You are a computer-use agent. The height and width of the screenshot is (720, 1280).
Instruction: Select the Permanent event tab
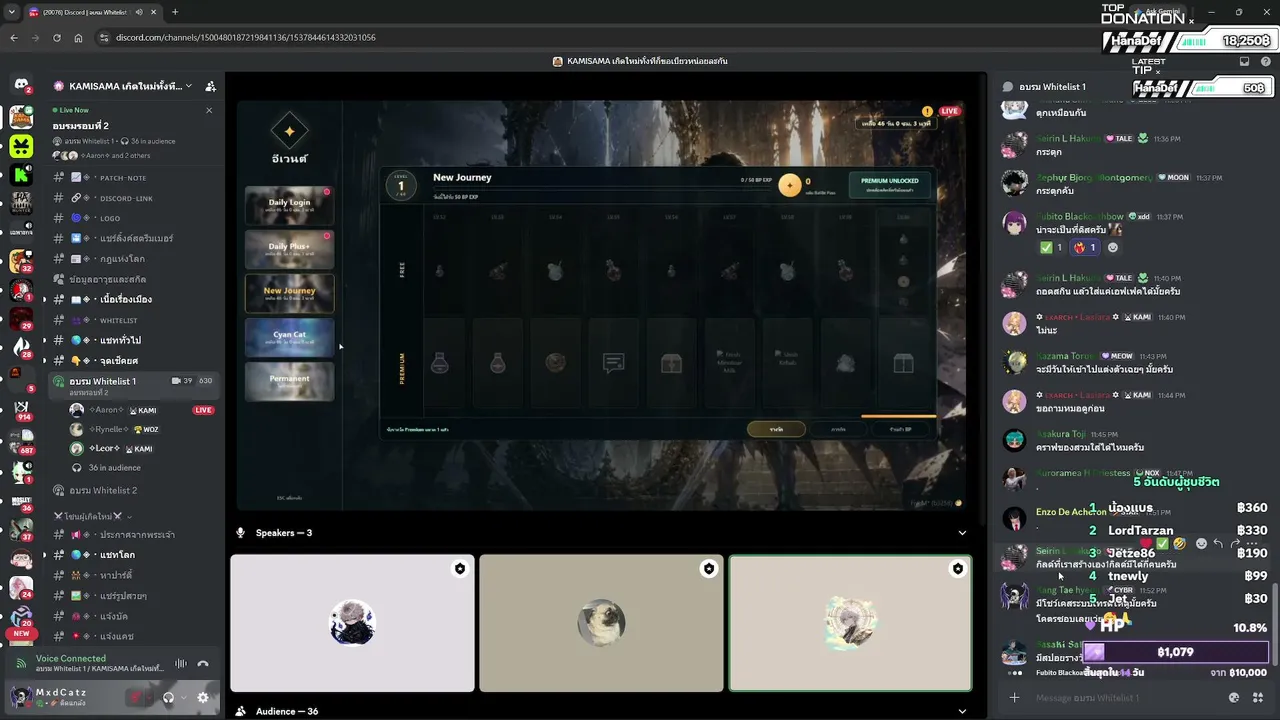(289, 381)
